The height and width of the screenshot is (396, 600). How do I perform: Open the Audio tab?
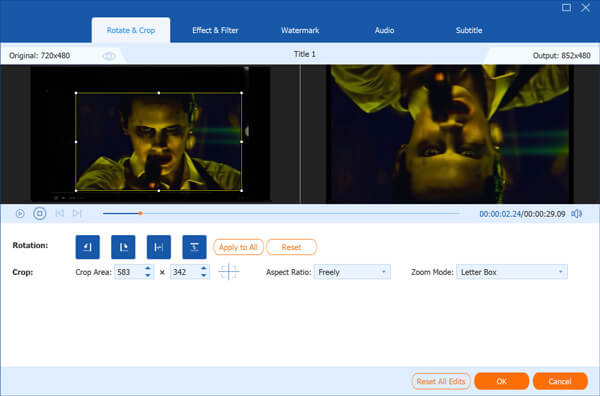point(384,30)
